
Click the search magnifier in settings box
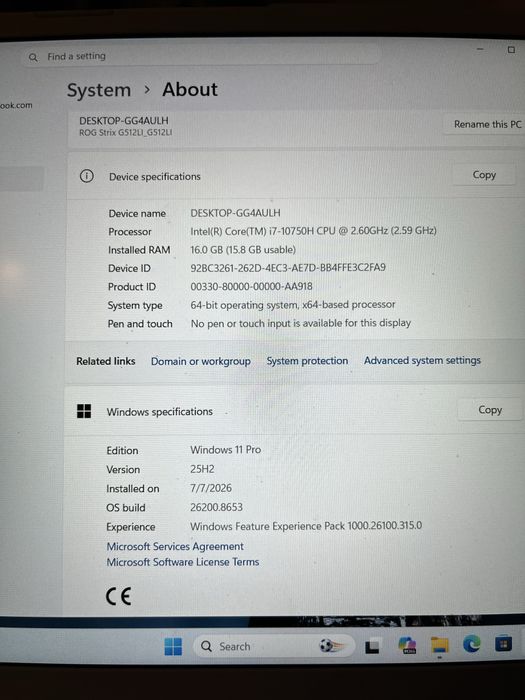33,57
